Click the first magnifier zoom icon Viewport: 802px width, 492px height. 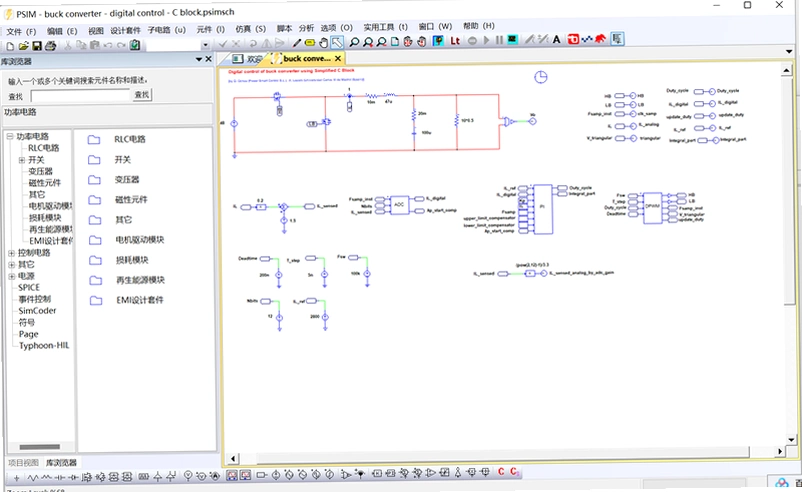point(354,42)
